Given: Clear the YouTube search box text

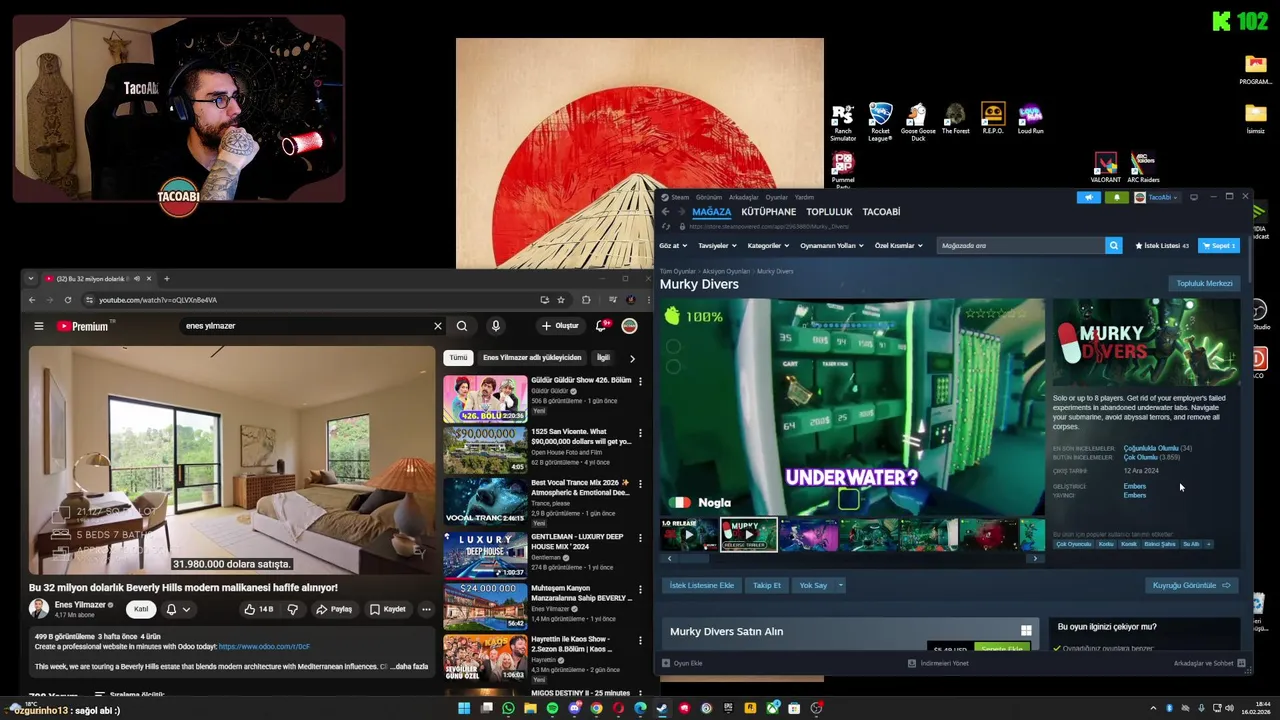Looking at the screenshot, I should click(x=437, y=326).
